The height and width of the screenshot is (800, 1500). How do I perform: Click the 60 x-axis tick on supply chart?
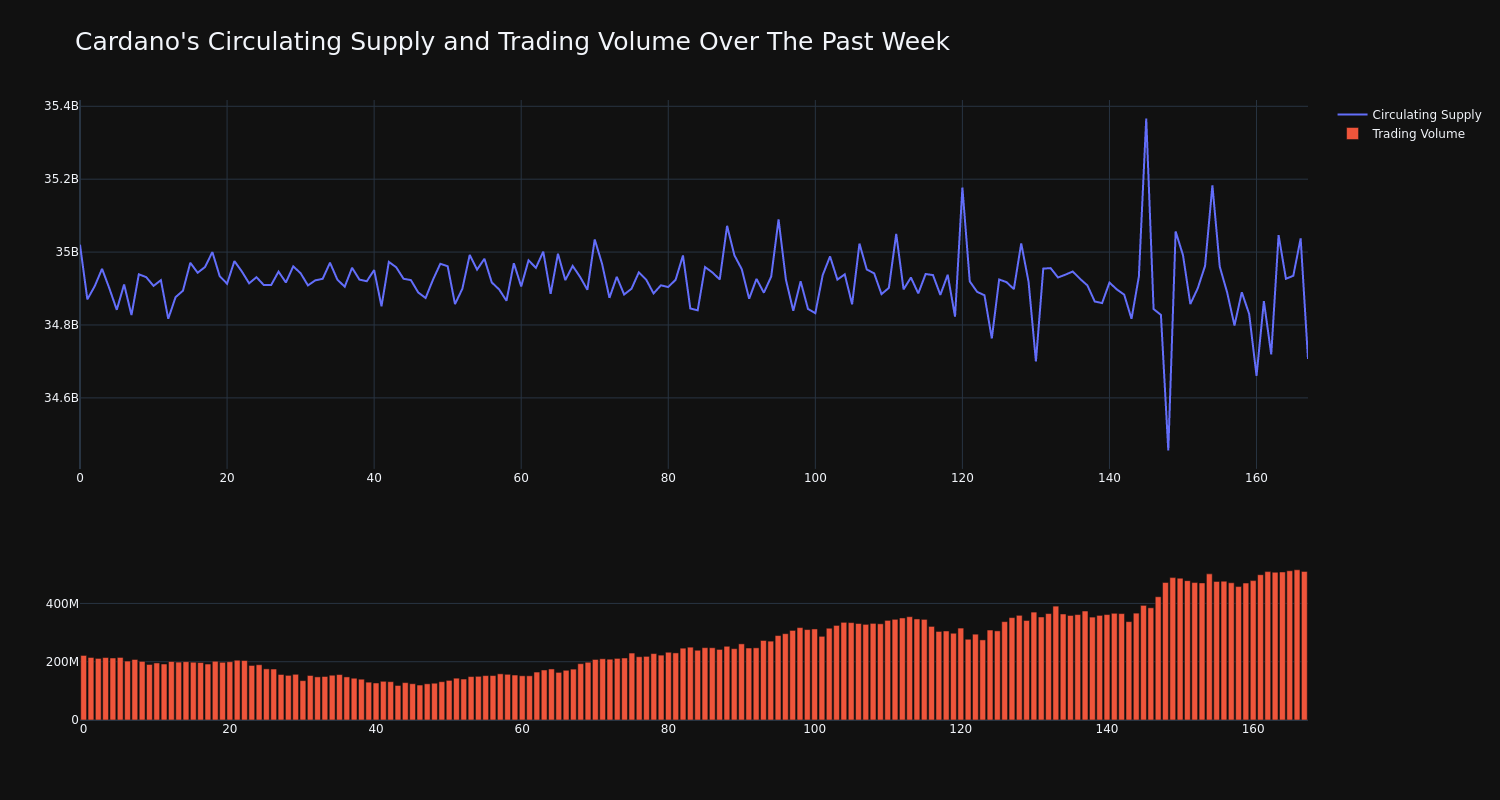tap(521, 478)
